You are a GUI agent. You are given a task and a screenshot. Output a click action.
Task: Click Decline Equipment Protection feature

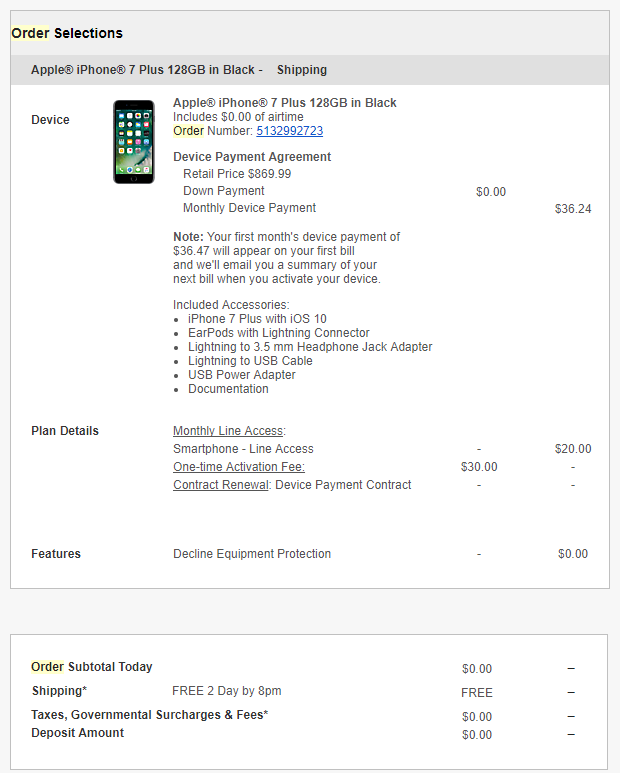[x=252, y=554]
